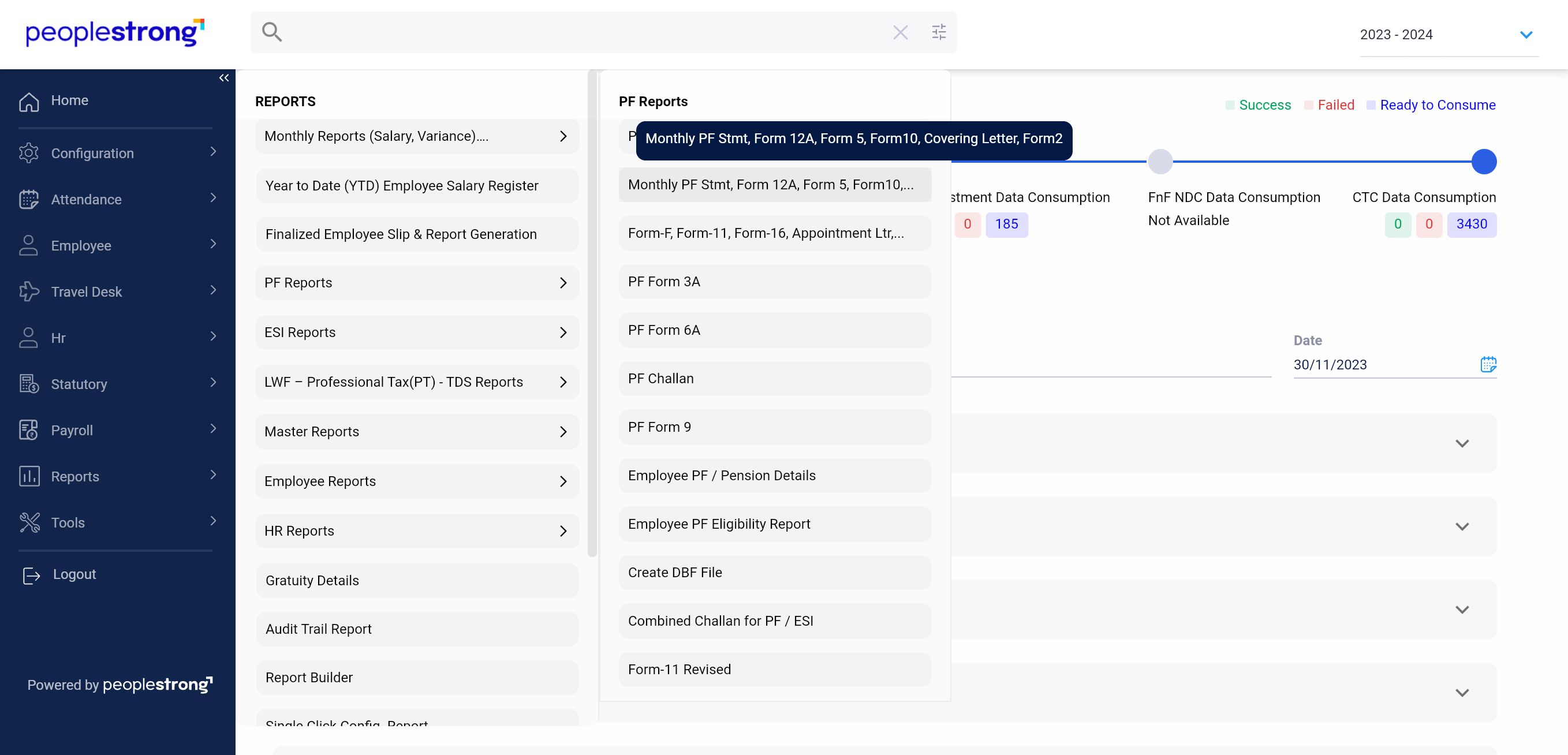Expand the Master Reports submenu
1568x755 pixels.
(416, 431)
